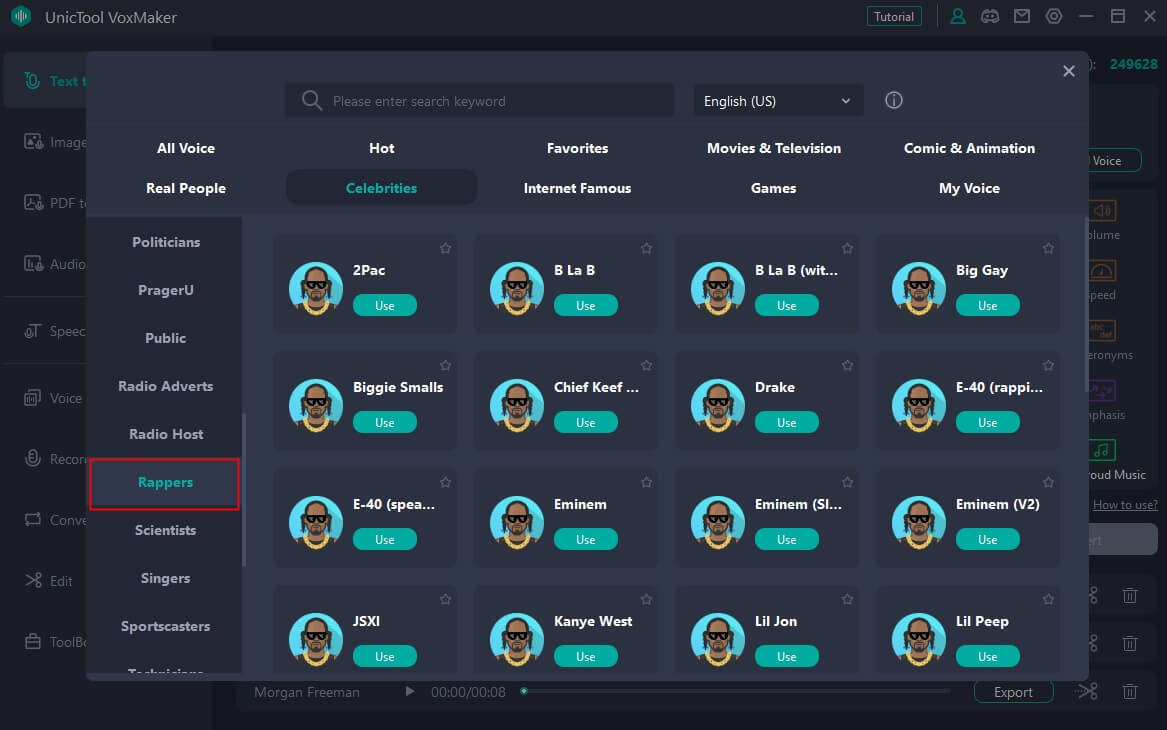The width and height of the screenshot is (1167, 730).
Task: Open the settings gear icon
Action: [x=1054, y=16]
